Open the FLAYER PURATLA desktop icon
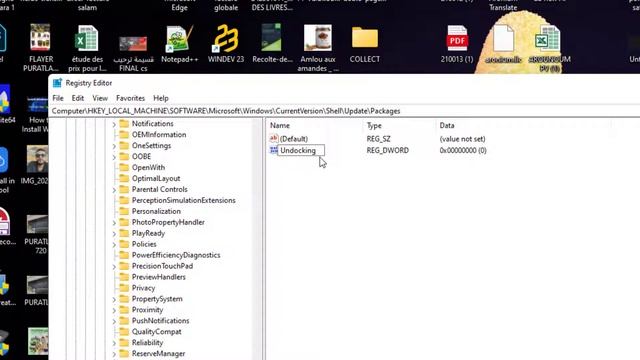This screenshot has height=360, width=640. [40, 38]
